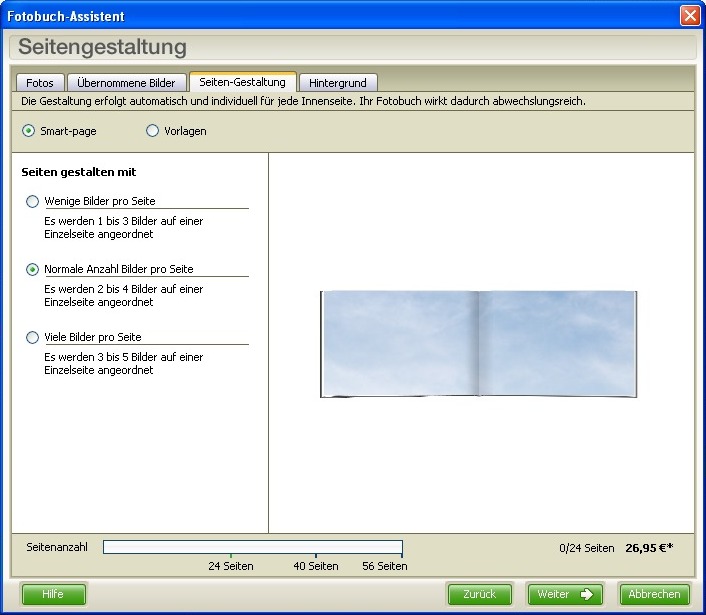
Task: Click the 26,95 € price text
Action: [649, 548]
